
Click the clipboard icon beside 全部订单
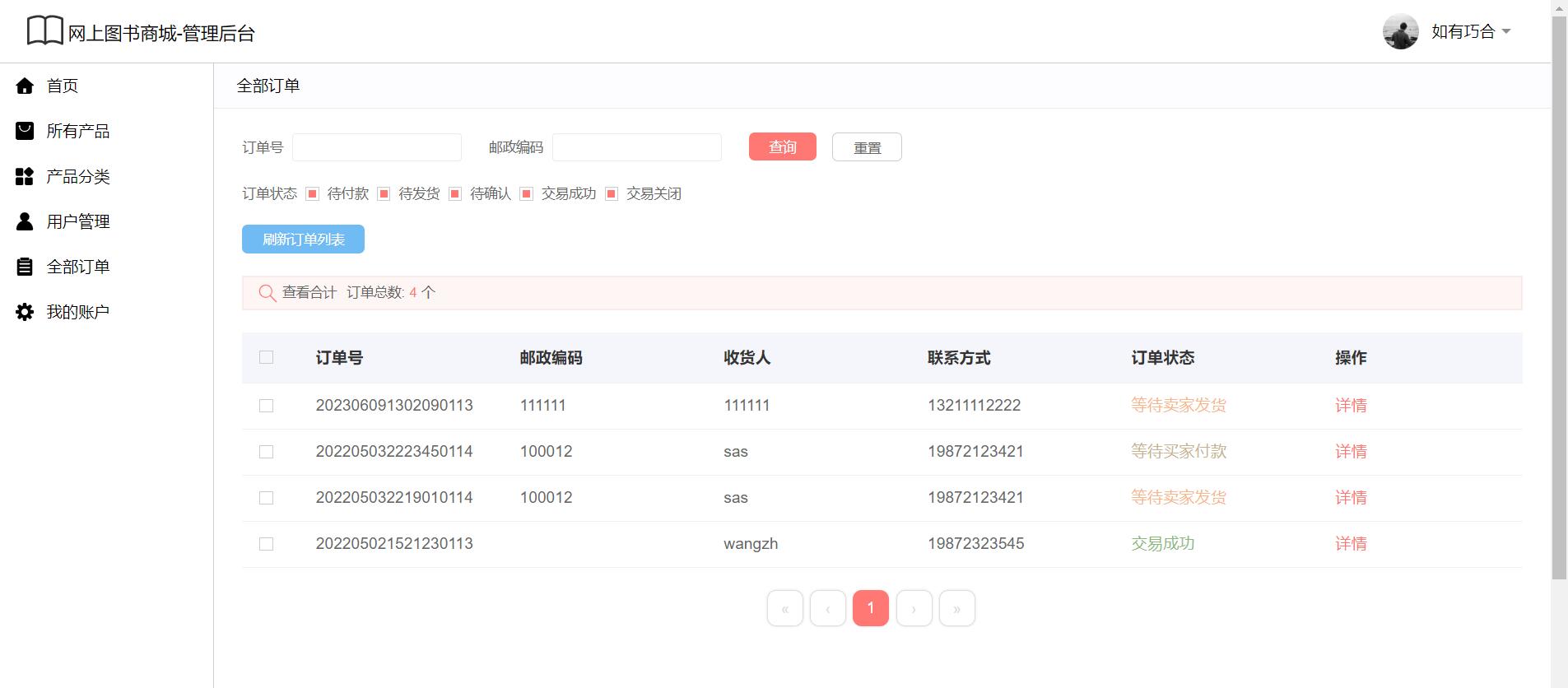pyautogui.click(x=25, y=267)
